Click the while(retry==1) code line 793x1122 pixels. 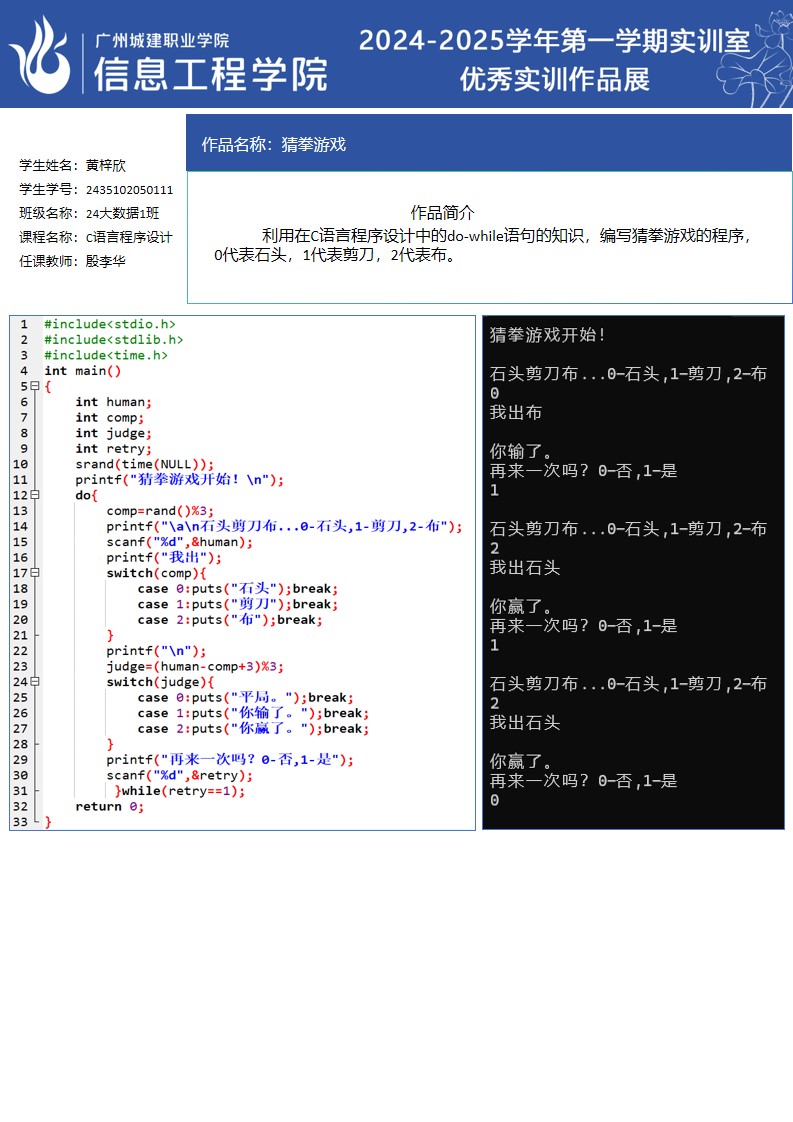pos(182,791)
